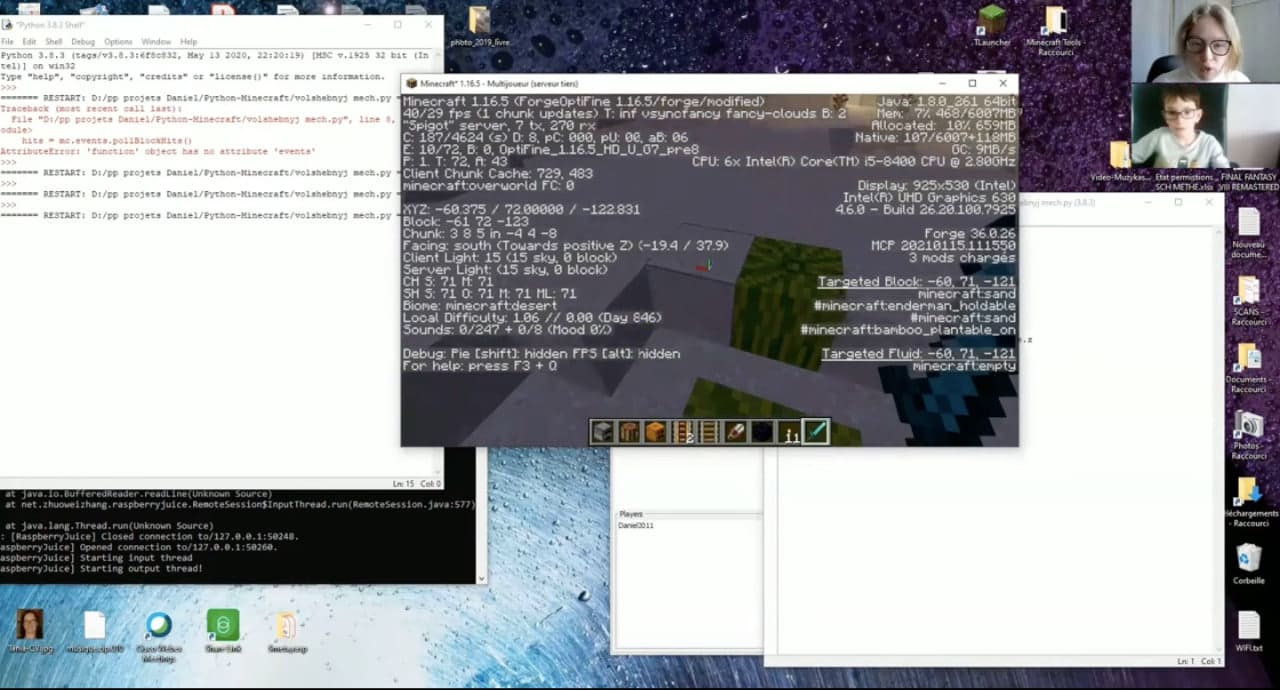
Task: Click the AttributeError line in Python Shell
Action: click(158, 151)
